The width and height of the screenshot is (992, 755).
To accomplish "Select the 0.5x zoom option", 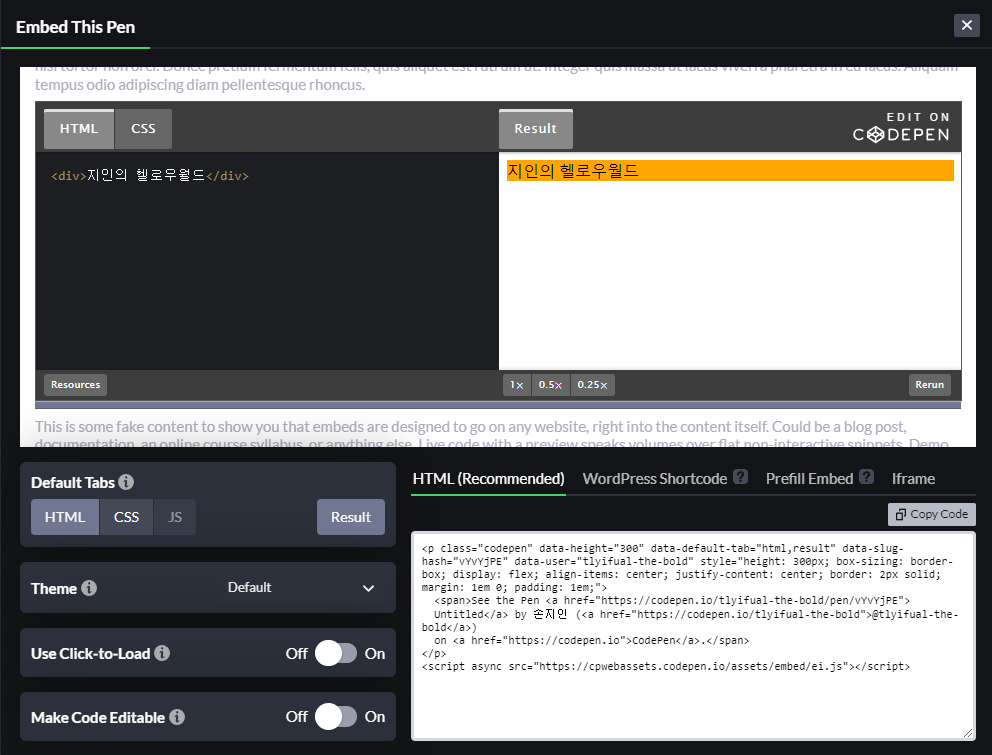I will [x=550, y=385].
